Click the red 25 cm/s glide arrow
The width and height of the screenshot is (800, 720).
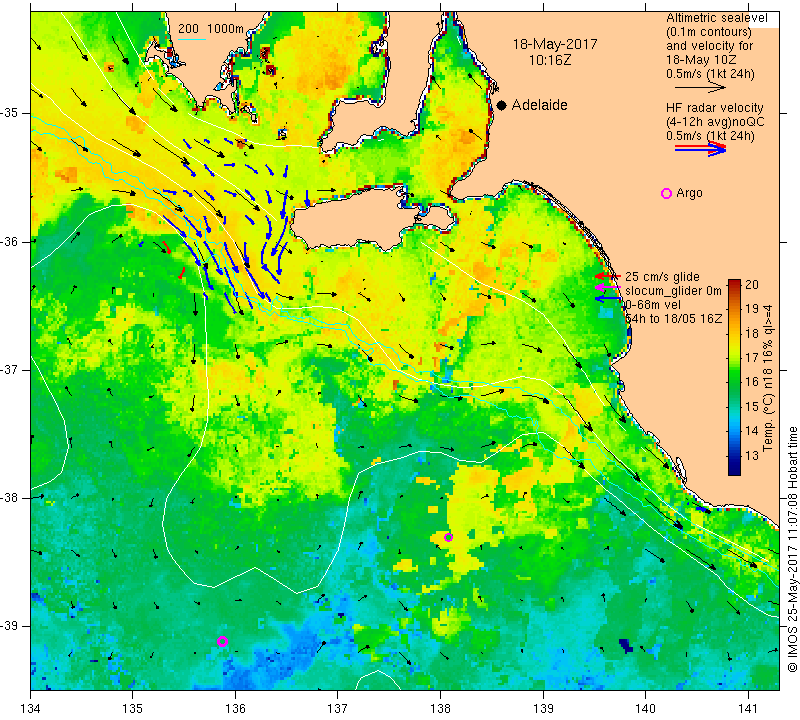[x=607, y=276]
